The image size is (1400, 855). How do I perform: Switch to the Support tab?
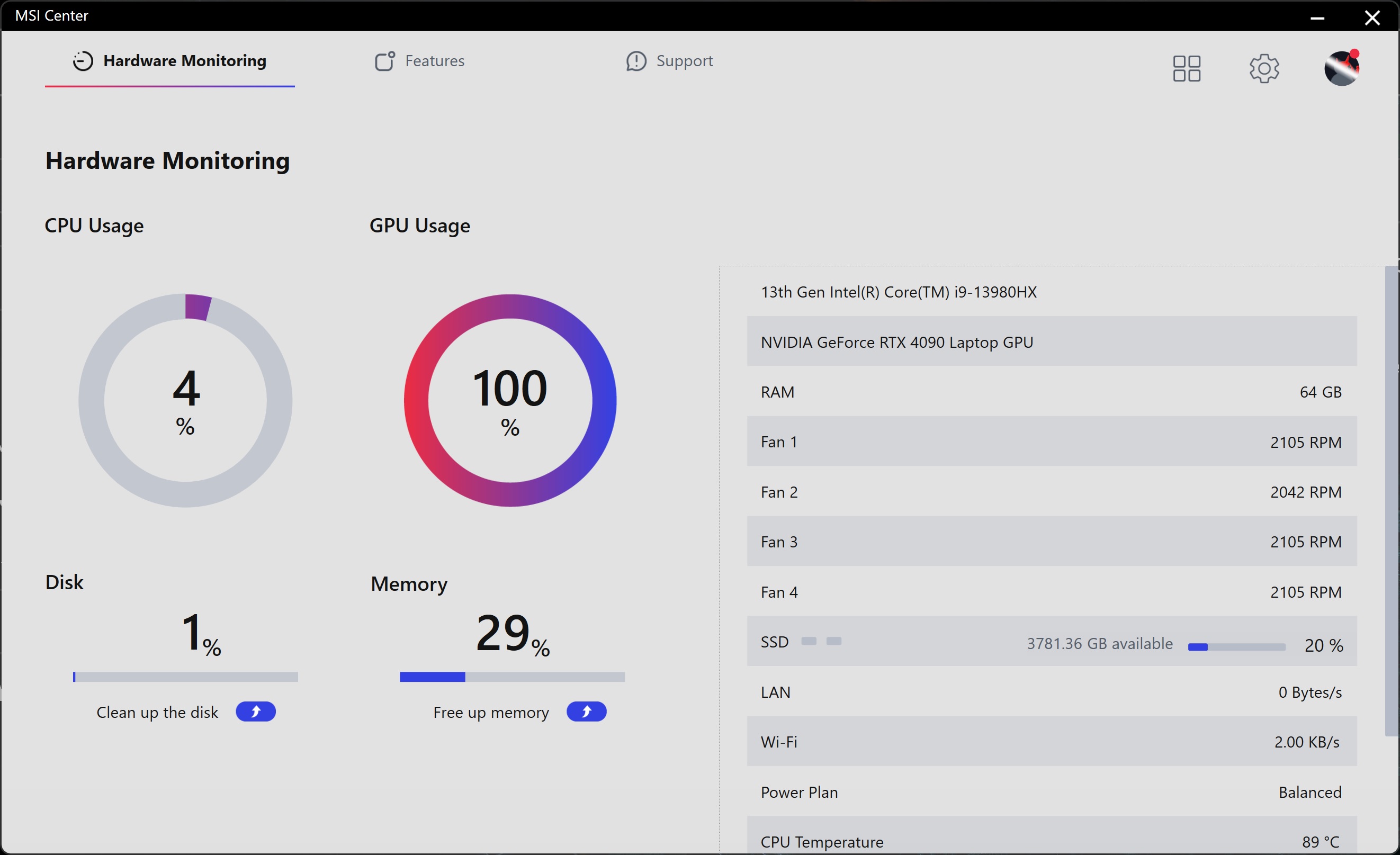(684, 61)
